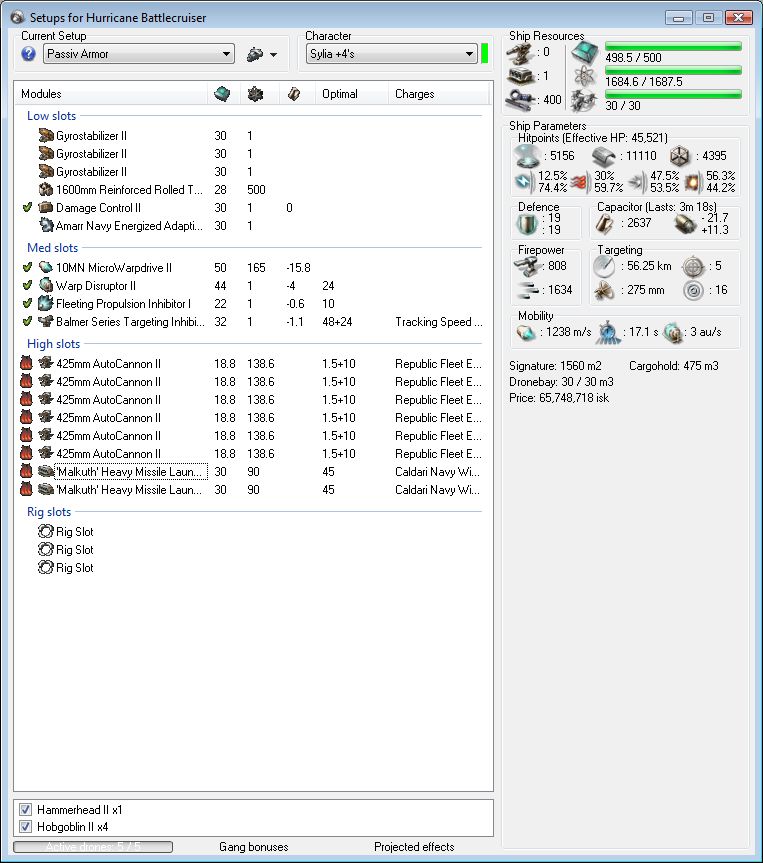
Task: Toggle the Fleeting Propulsion Inhibitor I checkmark
Action: pyautogui.click(x=27, y=303)
